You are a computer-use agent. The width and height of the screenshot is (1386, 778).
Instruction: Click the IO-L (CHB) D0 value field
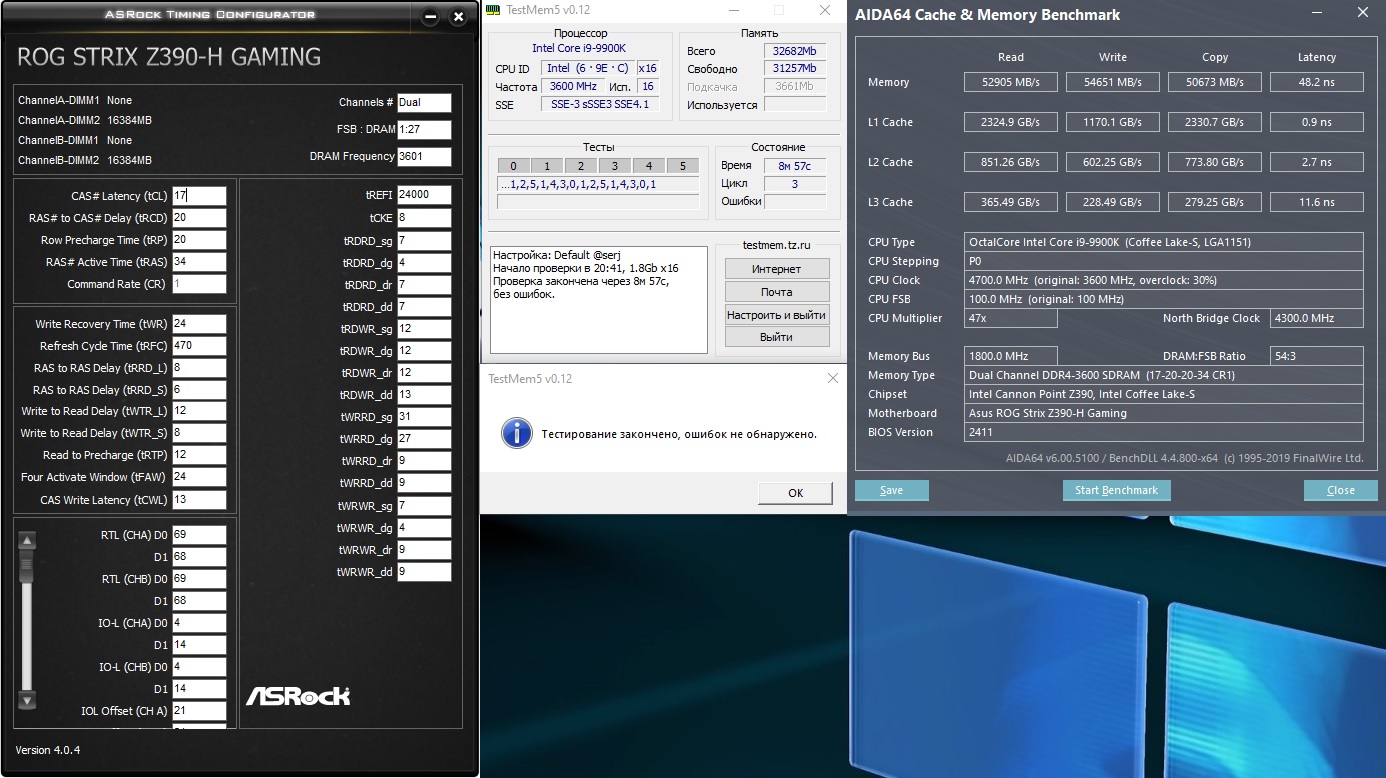point(199,667)
